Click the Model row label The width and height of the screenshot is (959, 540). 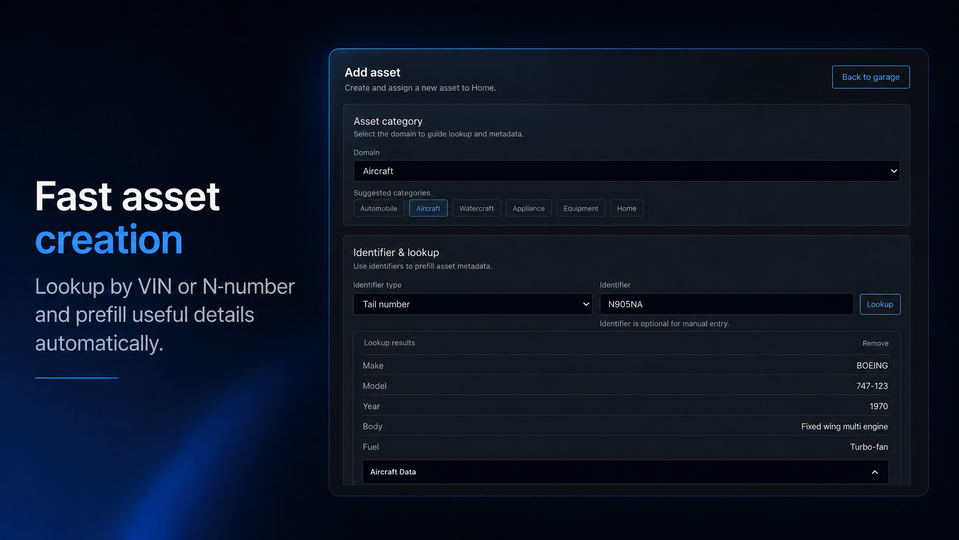coord(374,386)
